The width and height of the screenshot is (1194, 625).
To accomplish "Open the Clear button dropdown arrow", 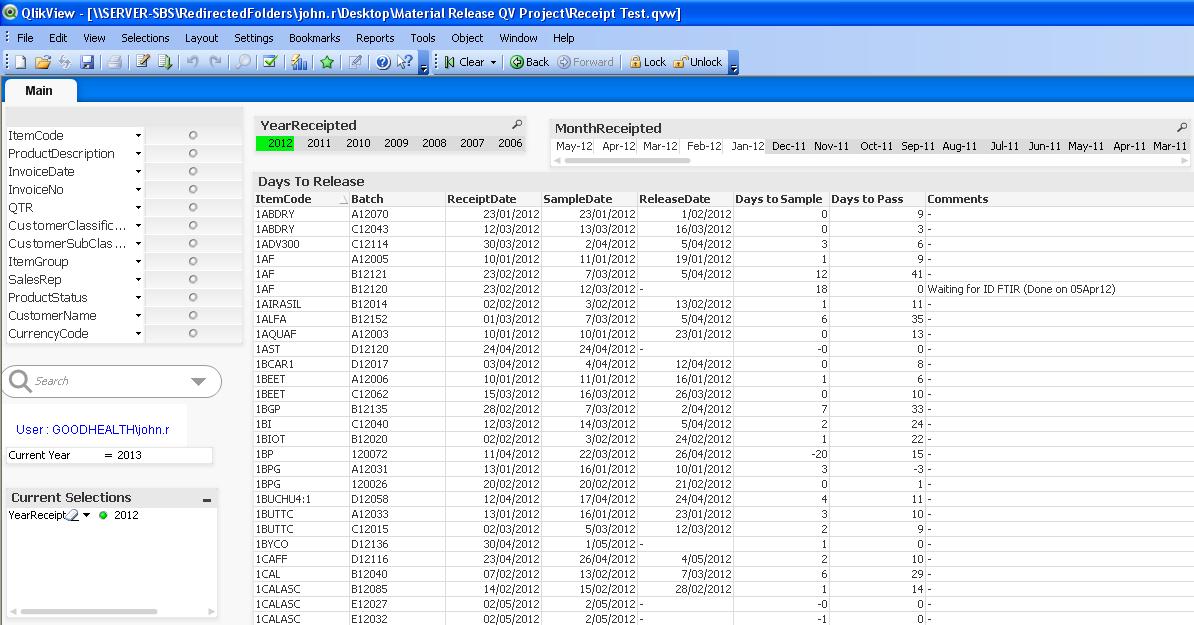I will pos(493,62).
